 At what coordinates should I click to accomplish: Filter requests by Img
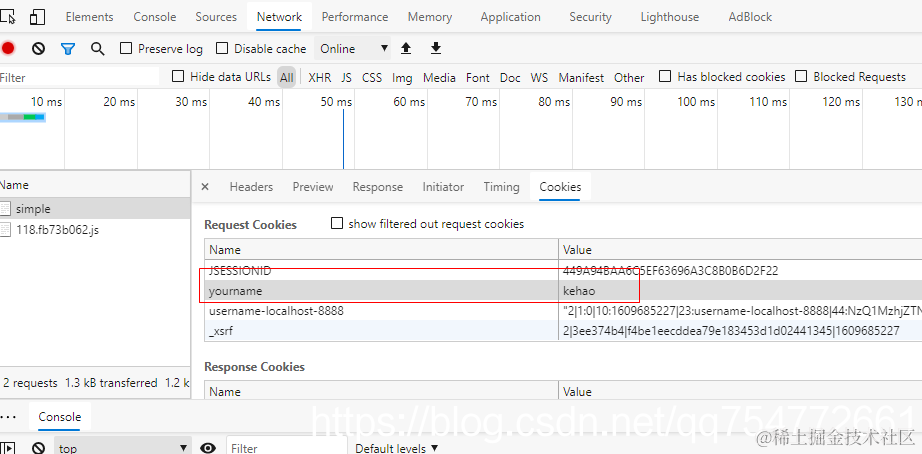coord(402,77)
